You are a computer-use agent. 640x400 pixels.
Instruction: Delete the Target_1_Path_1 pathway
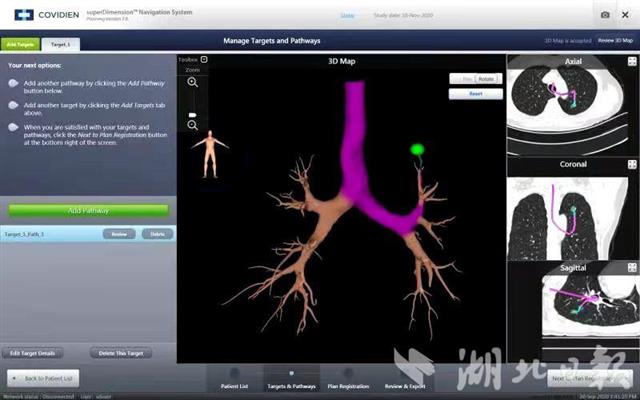pyautogui.click(x=155, y=233)
